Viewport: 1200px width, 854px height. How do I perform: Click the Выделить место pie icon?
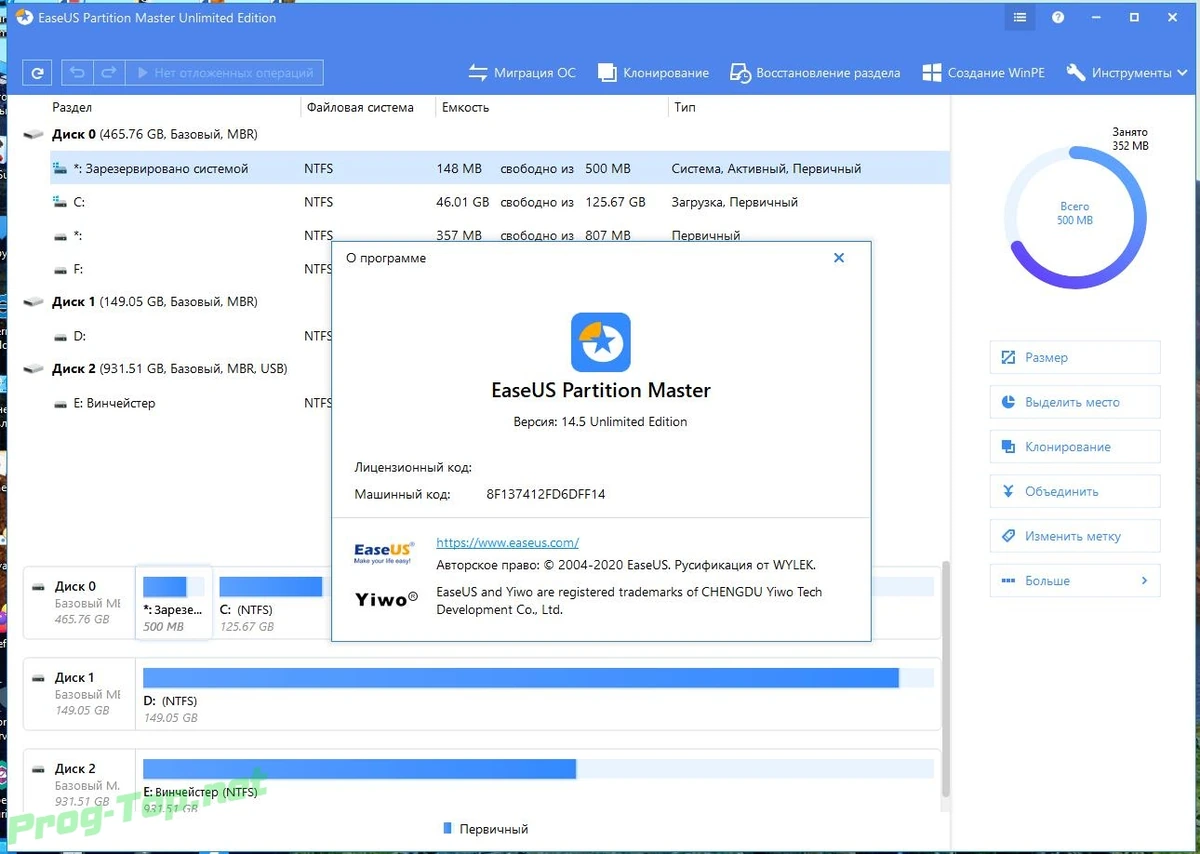pyautogui.click(x=1007, y=402)
